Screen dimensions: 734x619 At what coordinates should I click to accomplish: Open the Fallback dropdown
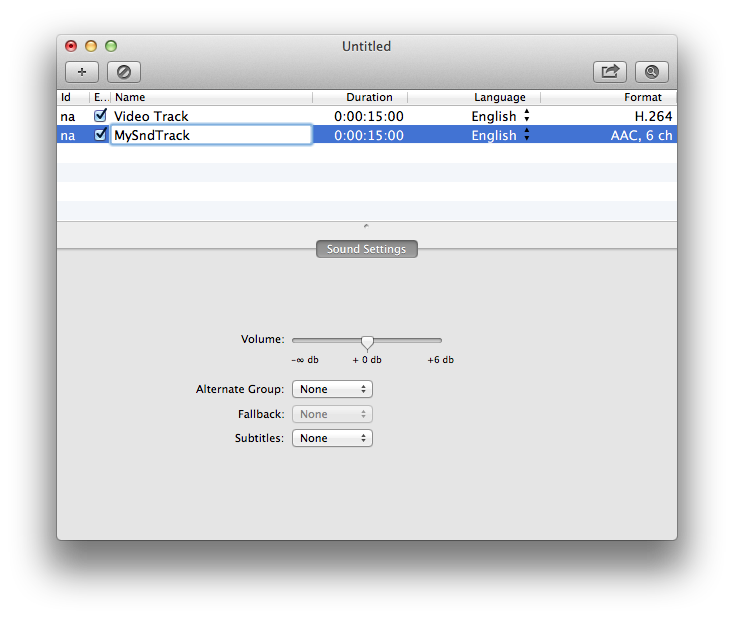click(332, 414)
